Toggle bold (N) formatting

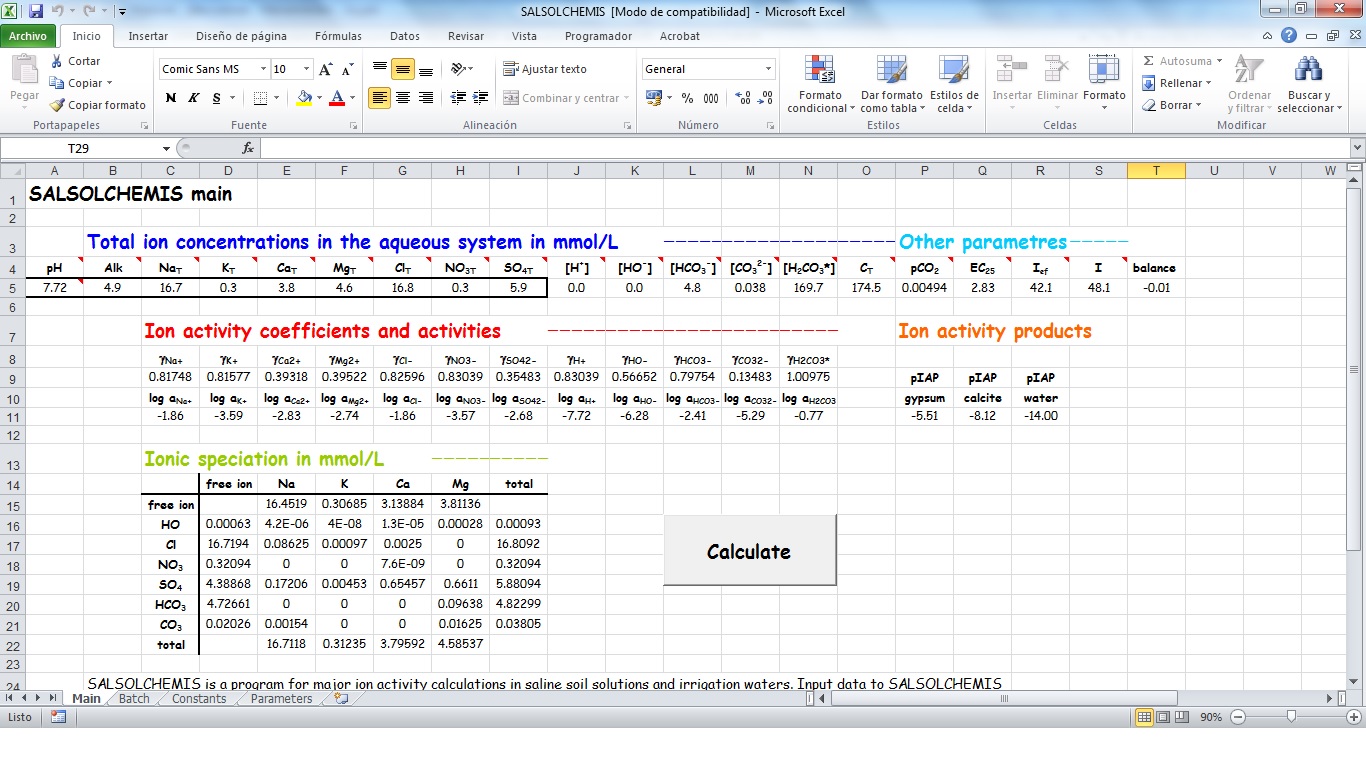171,98
